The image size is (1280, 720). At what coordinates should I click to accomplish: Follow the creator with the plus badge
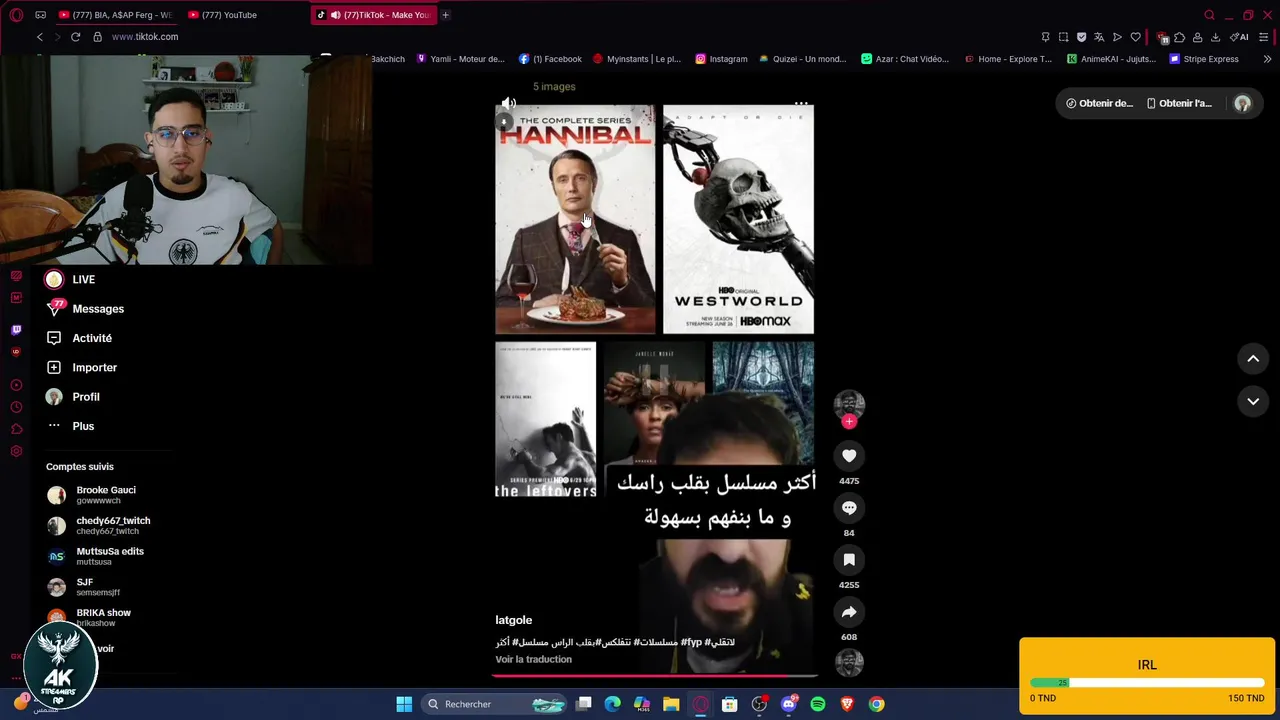click(849, 422)
